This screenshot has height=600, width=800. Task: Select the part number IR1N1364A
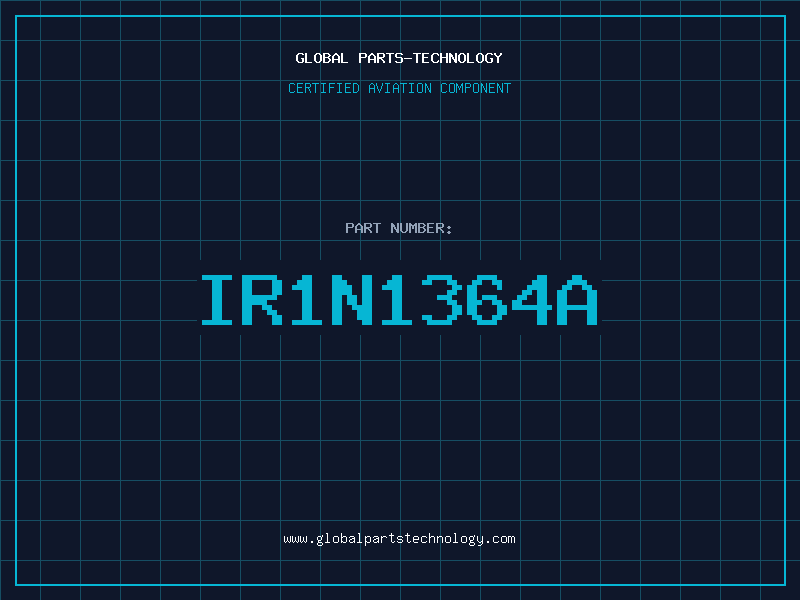[x=399, y=299]
